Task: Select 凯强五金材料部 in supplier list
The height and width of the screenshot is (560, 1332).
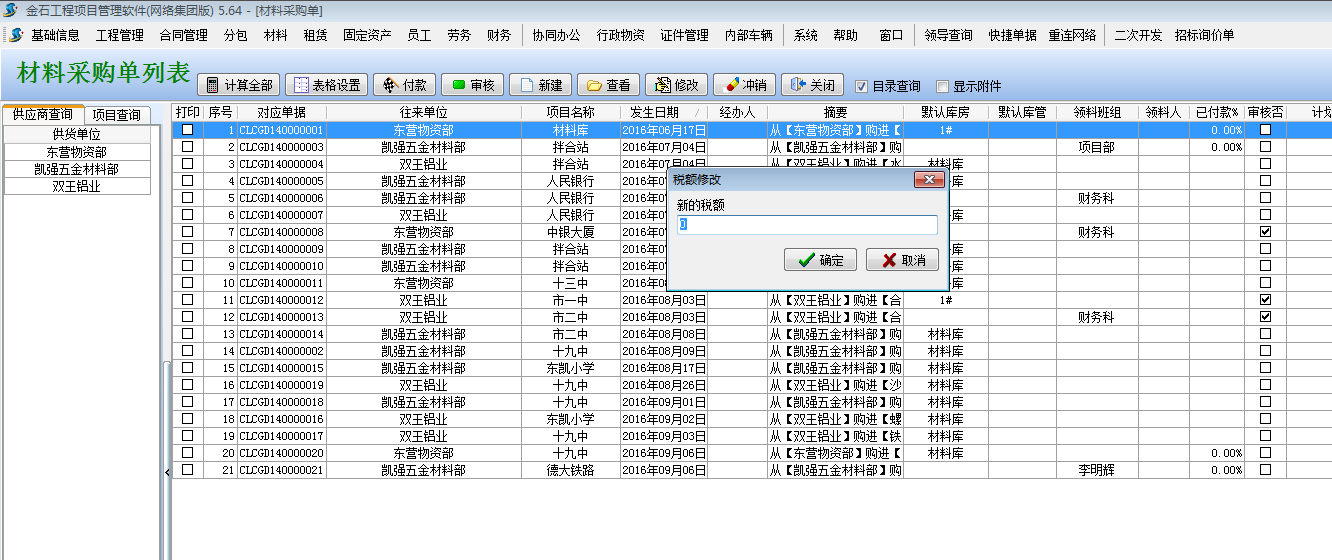Action: coord(76,169)
